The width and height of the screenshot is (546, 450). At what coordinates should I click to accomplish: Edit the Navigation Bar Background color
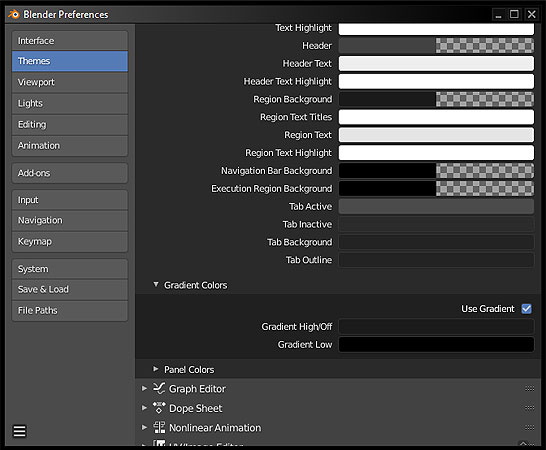click(x=436, y=171)
